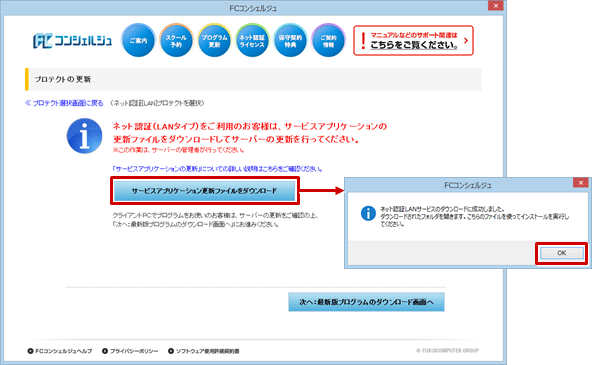The image size is (592, 365).
Task: Open the プライバシーポリシー footer link
Action: pos(130,351)
